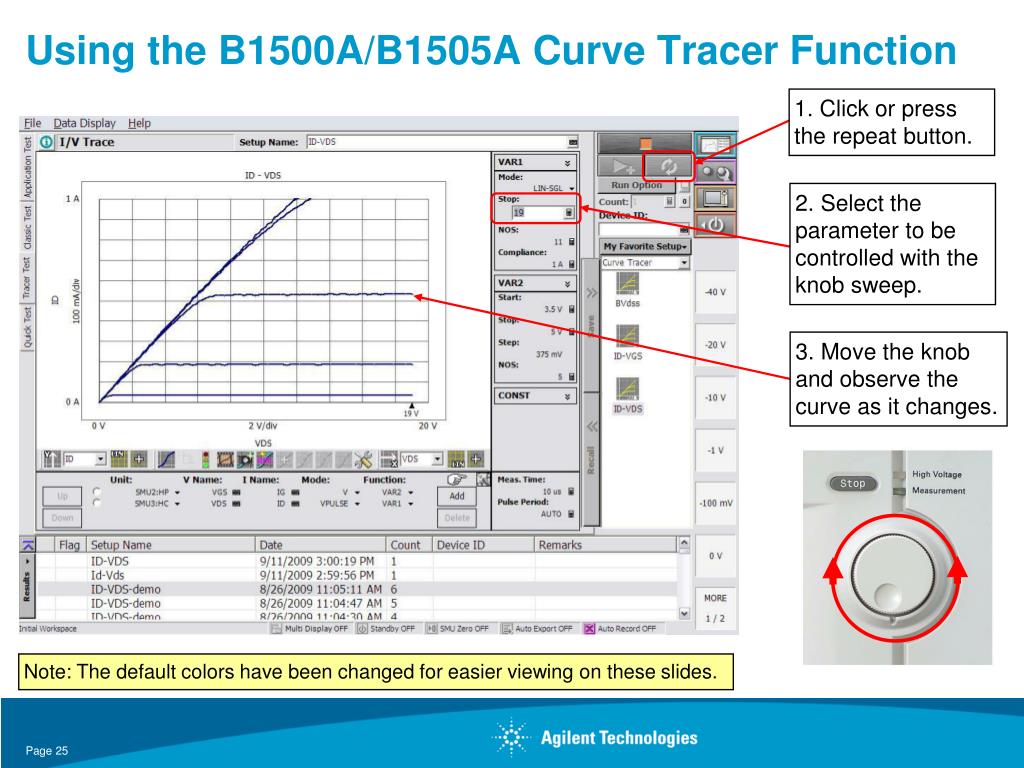Image resolution: width=1024 pixels, height=768 pixels.
Task: Click the instrument configuration monitor icon
Action: tap(715, 198)
